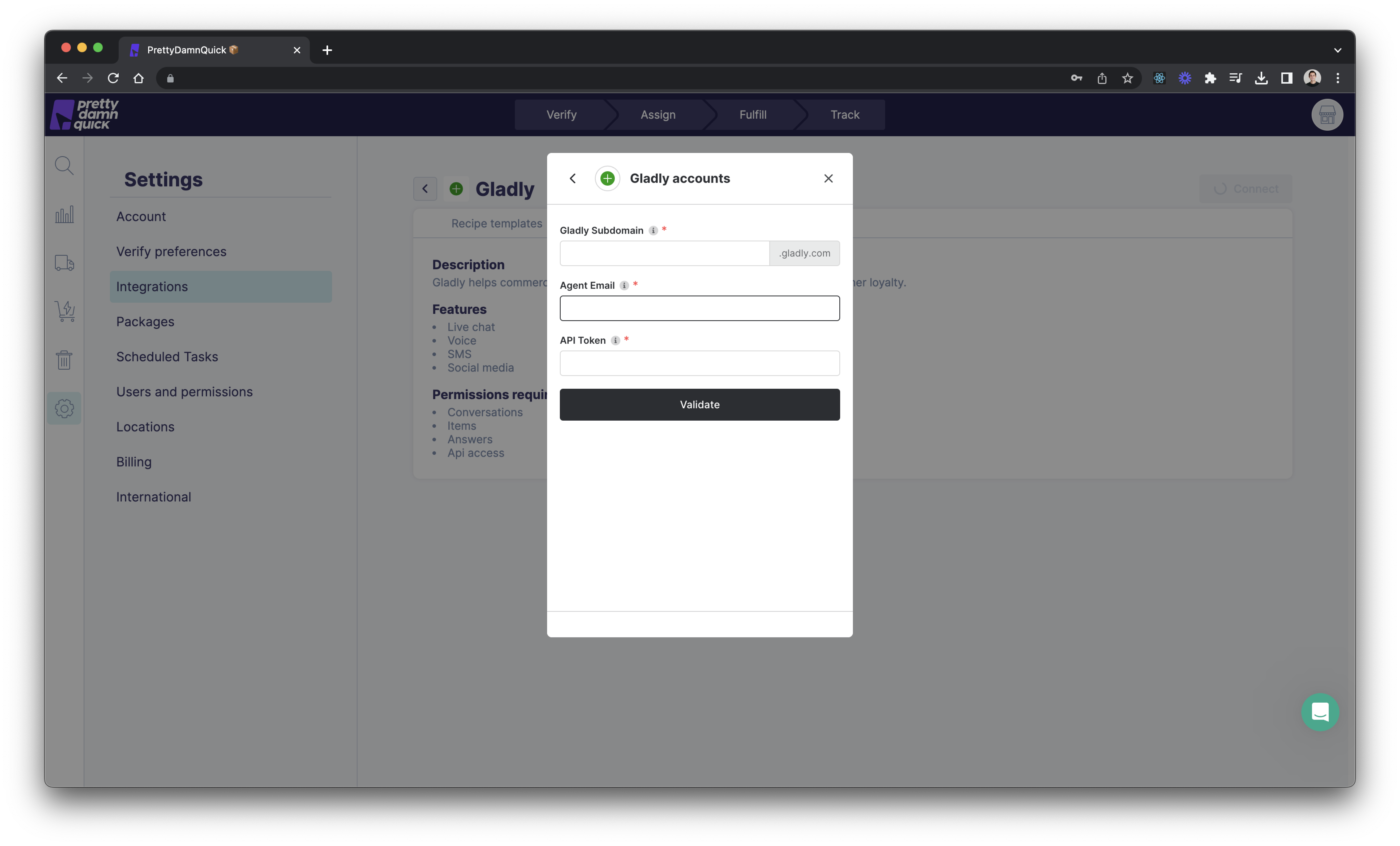The width and height of the screenshot is (1400, 846).
Task: Click the search magnifier sidebar icon
Action: (64, 165)
